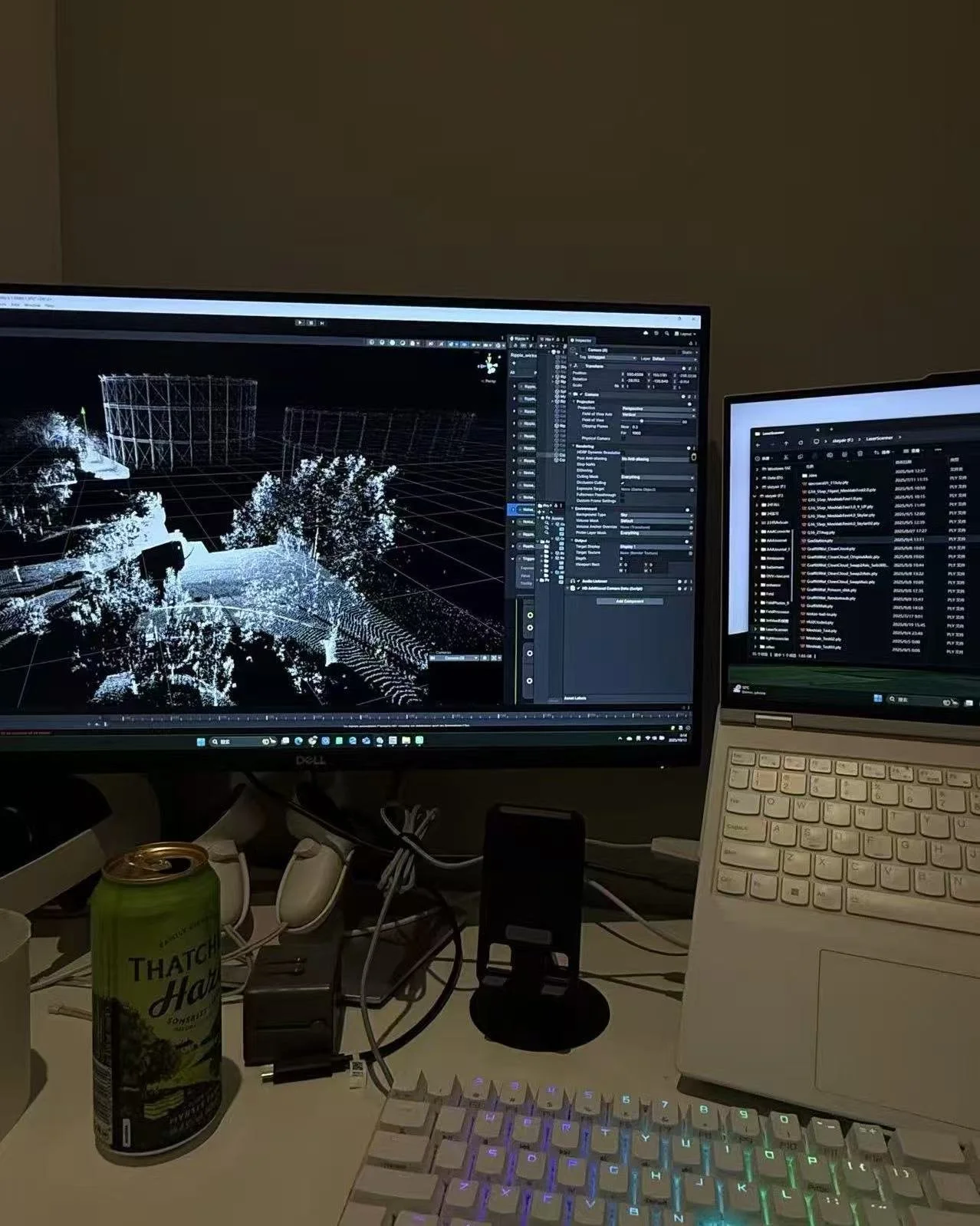This screenshot has width=980, height=1226.
Task: Open the Tag dropdown showing Untagged
Action: tap(612, 357)
